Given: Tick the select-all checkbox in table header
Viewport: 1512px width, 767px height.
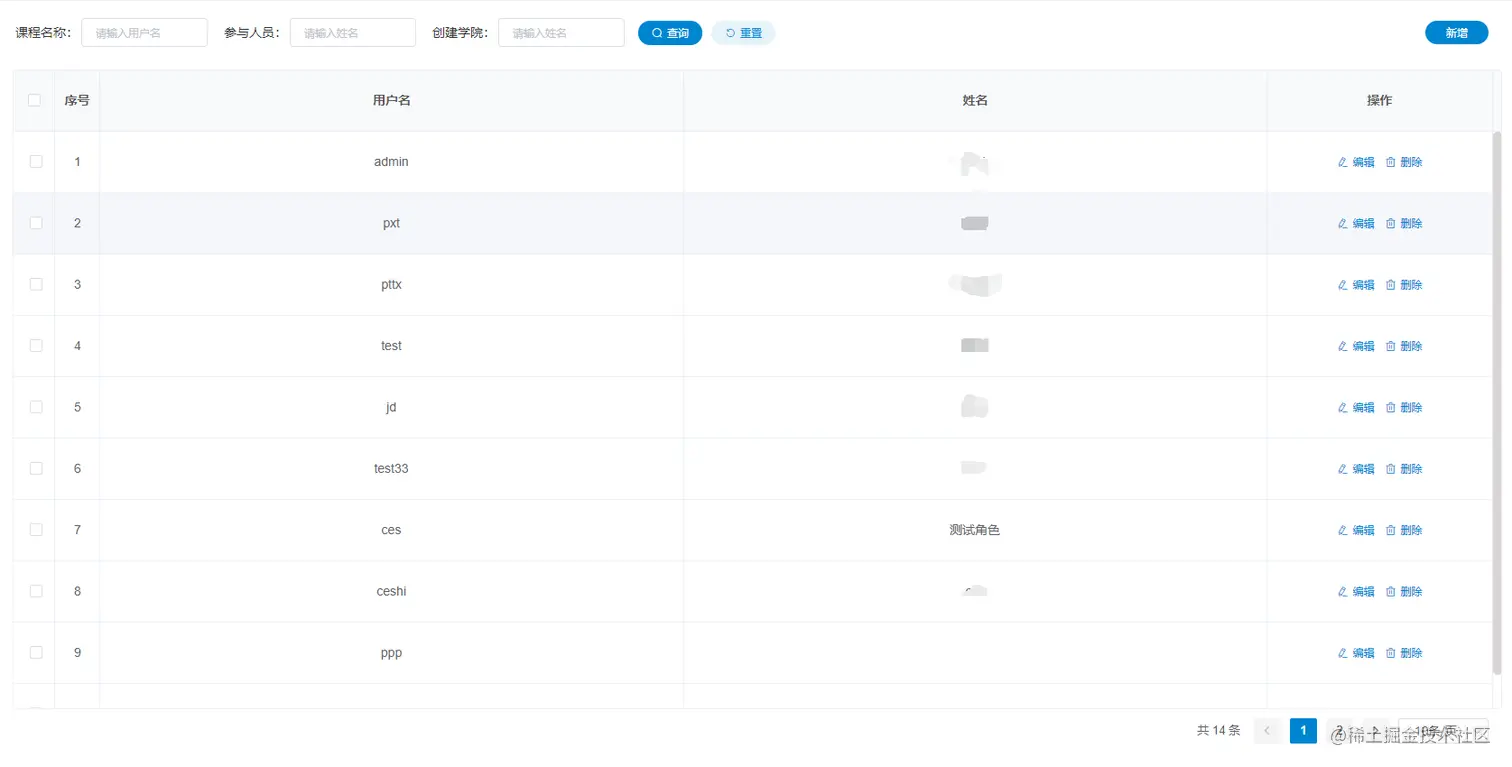Looking at the screenshot, I should point(34,100).
